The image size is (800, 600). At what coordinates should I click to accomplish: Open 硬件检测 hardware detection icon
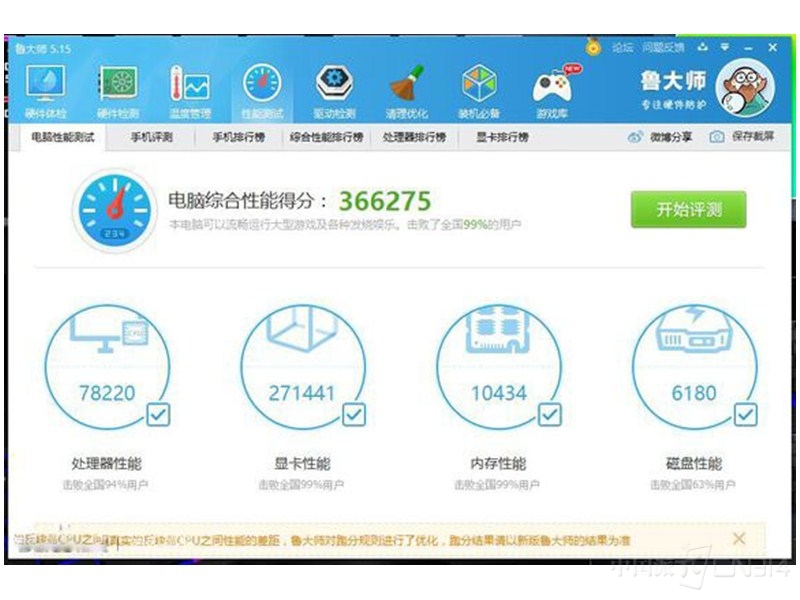117,86
